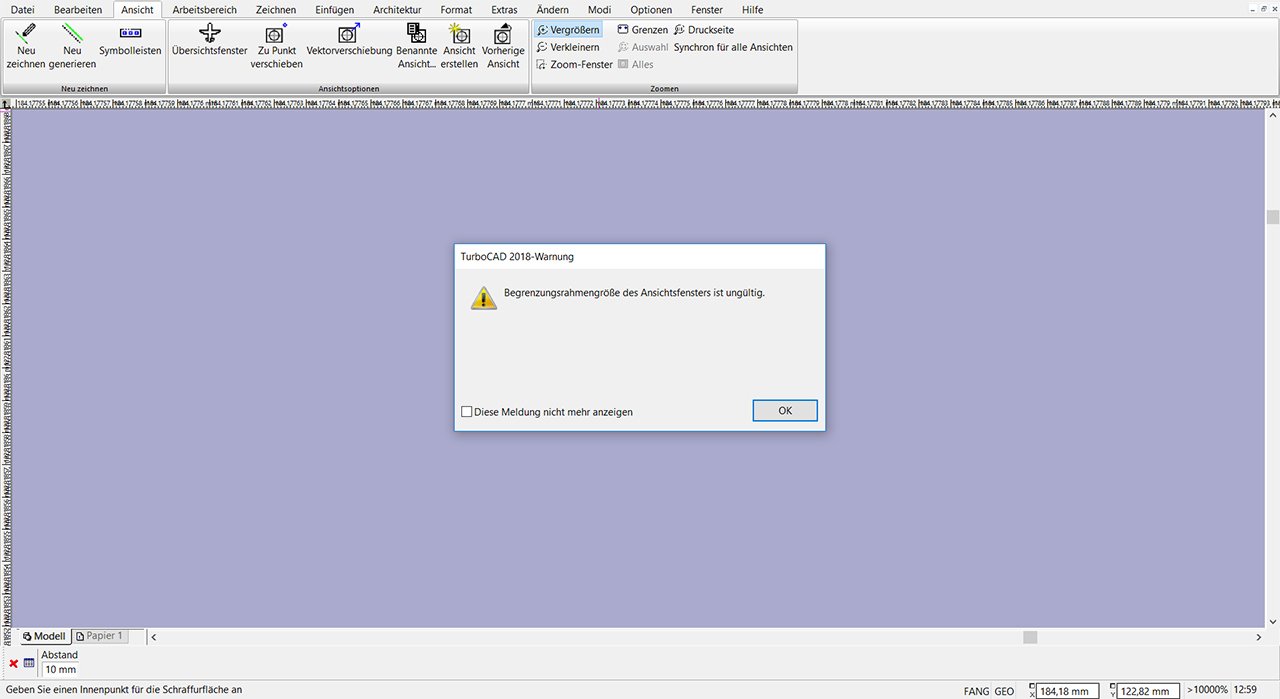This screenshot has width=1280, height=699.
Task: Zoom to Grenzen extents
Action: click(x=642, y=30)
